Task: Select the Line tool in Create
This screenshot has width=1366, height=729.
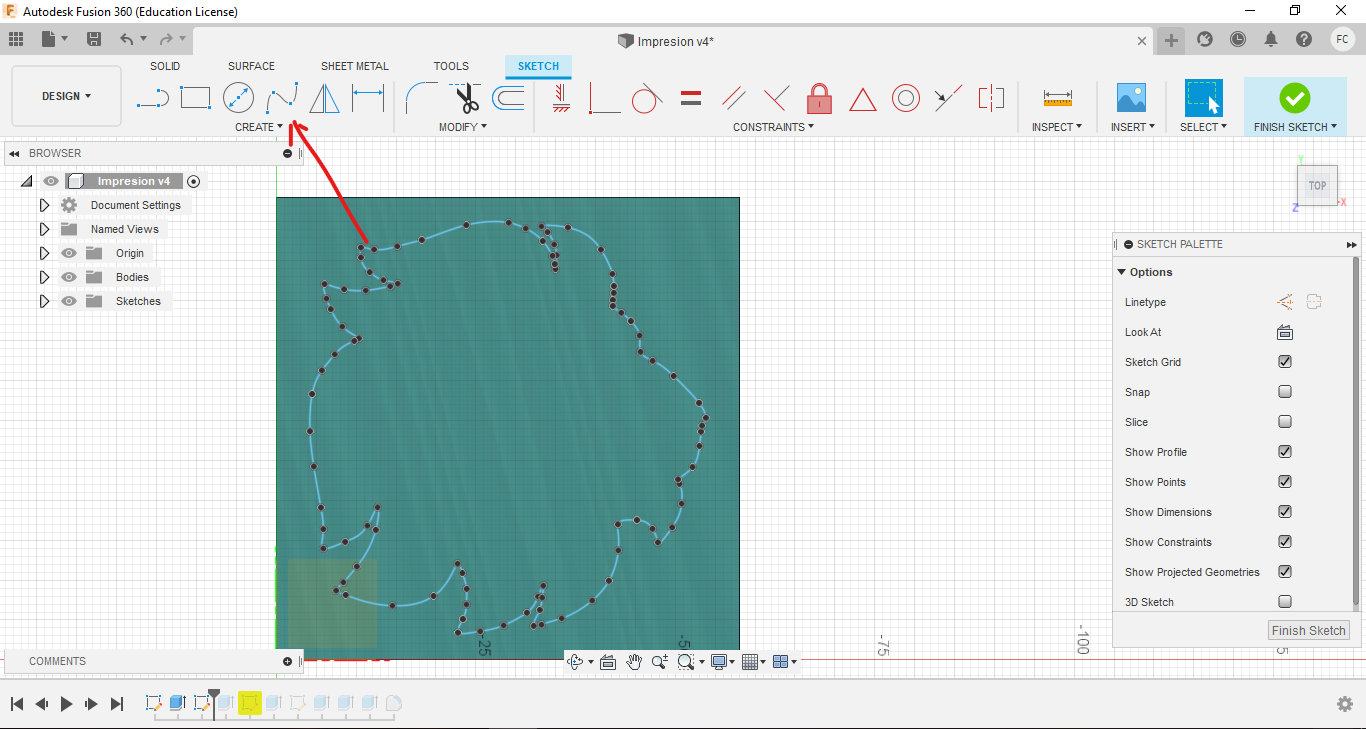Action: (x=152, y=97)
